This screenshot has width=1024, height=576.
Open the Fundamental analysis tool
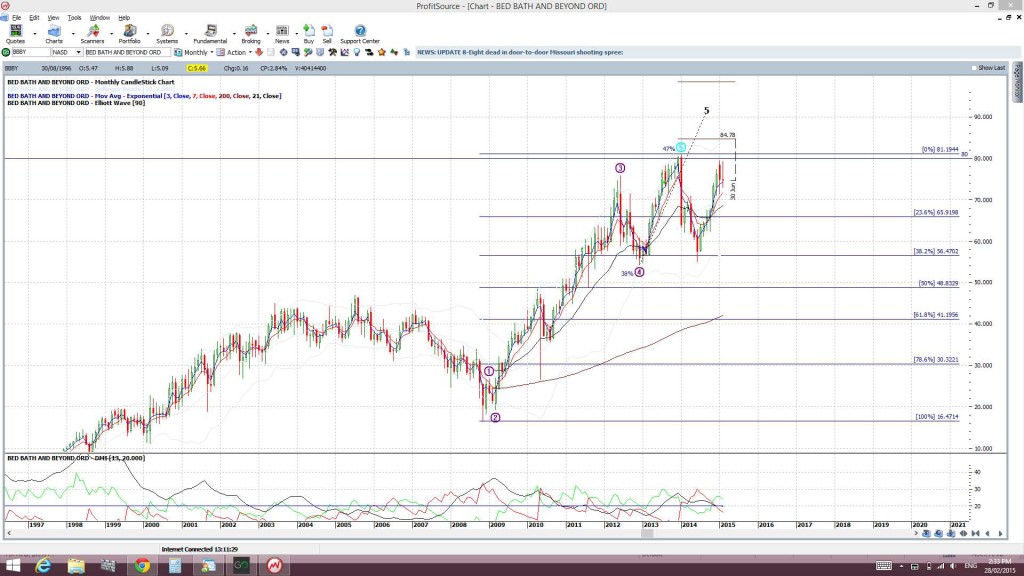tap(210, 34)
